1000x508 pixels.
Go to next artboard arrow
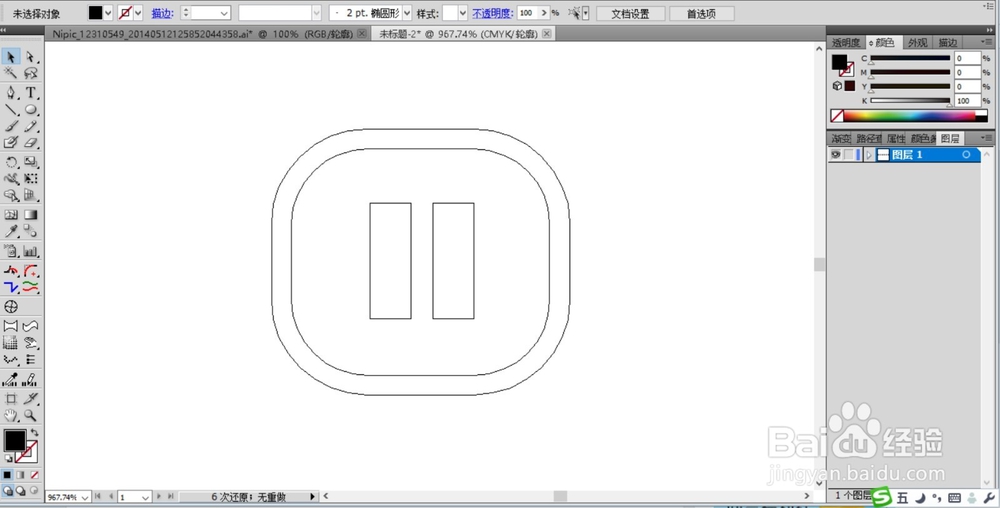(x=159, y=497)
